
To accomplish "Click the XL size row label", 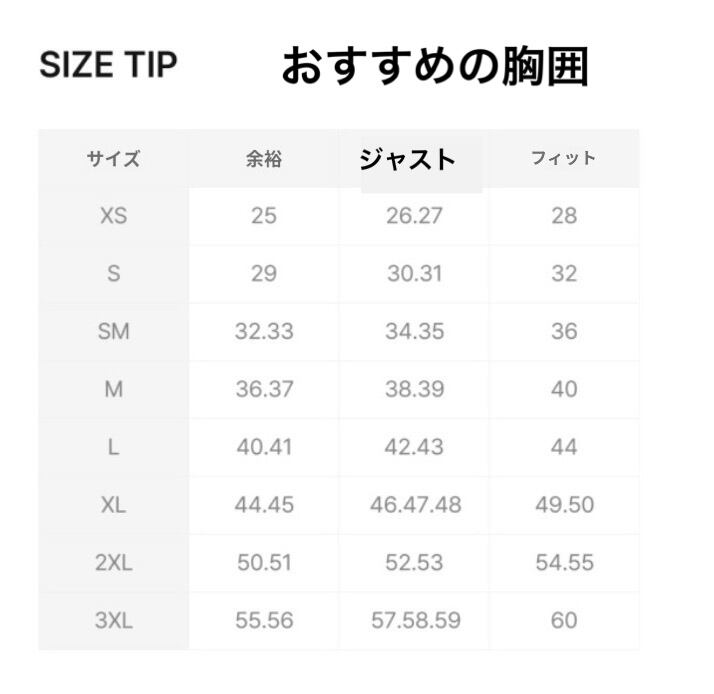I will point(114,506).
